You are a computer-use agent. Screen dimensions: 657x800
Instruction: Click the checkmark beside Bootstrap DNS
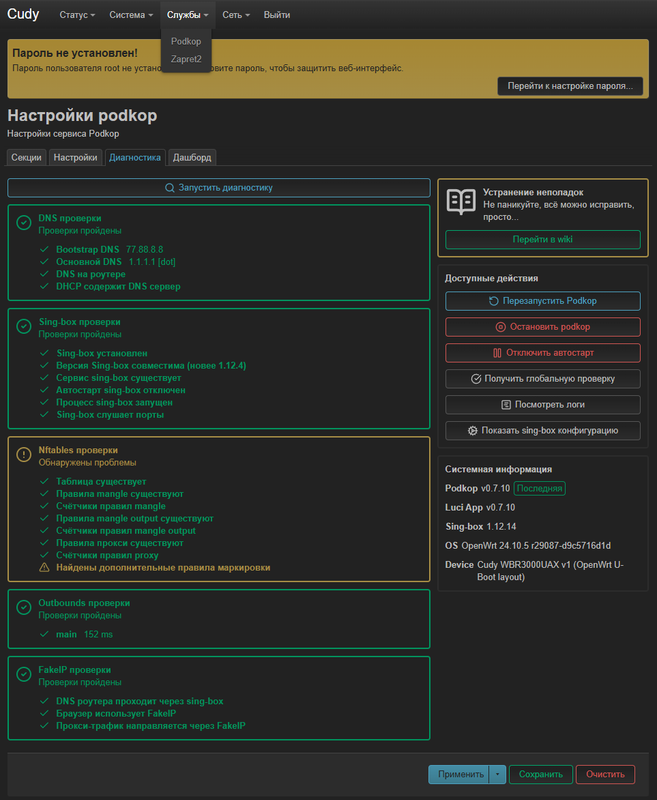[44, 249]
